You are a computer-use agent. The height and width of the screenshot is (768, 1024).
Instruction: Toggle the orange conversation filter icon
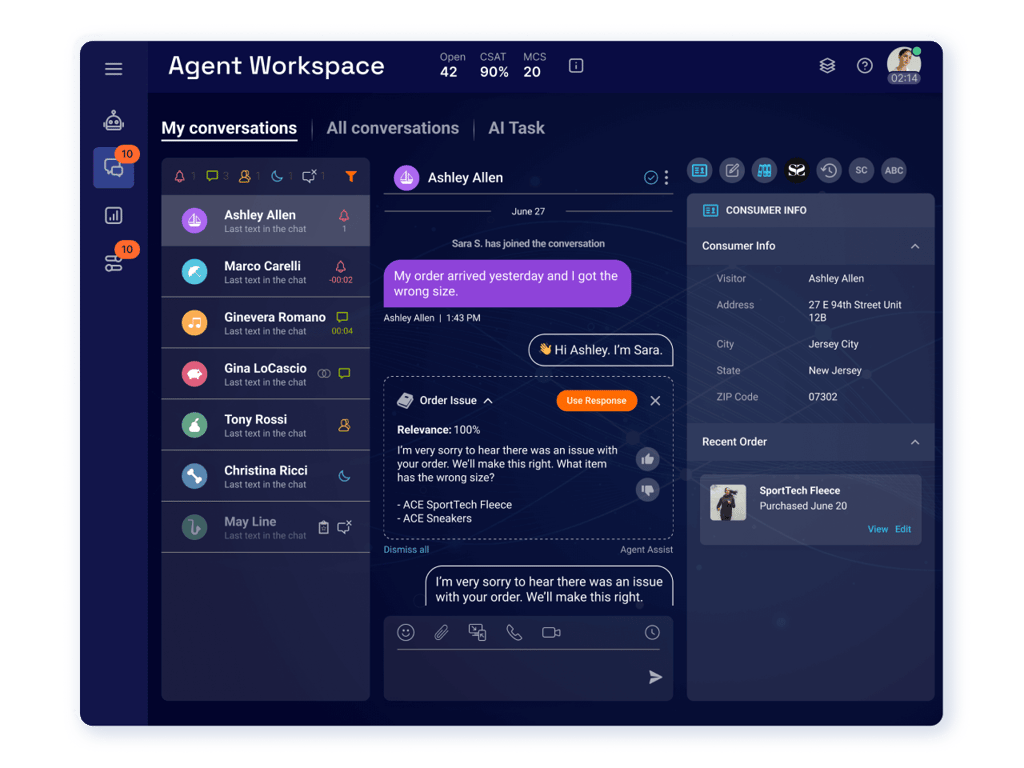click(351, 176)
